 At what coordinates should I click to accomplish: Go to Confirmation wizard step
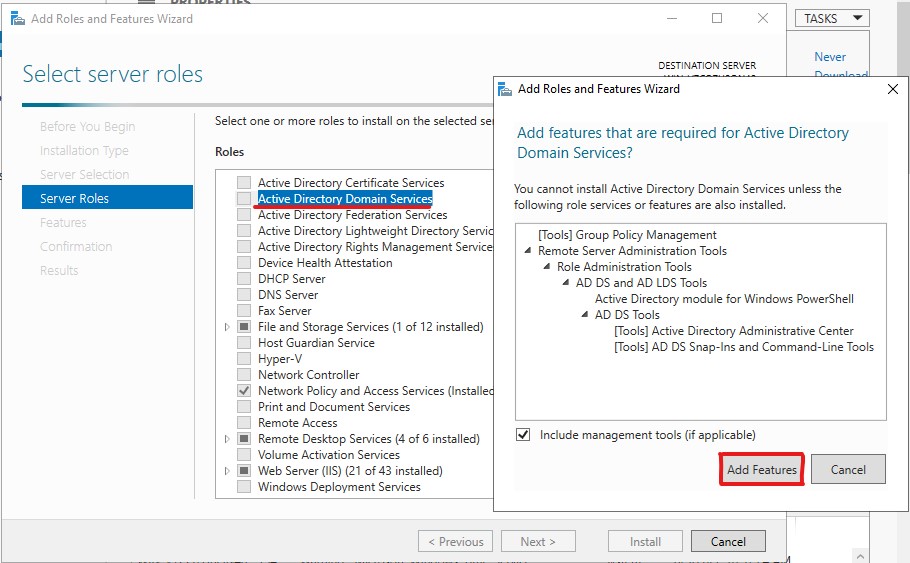(x=75, y=246)
